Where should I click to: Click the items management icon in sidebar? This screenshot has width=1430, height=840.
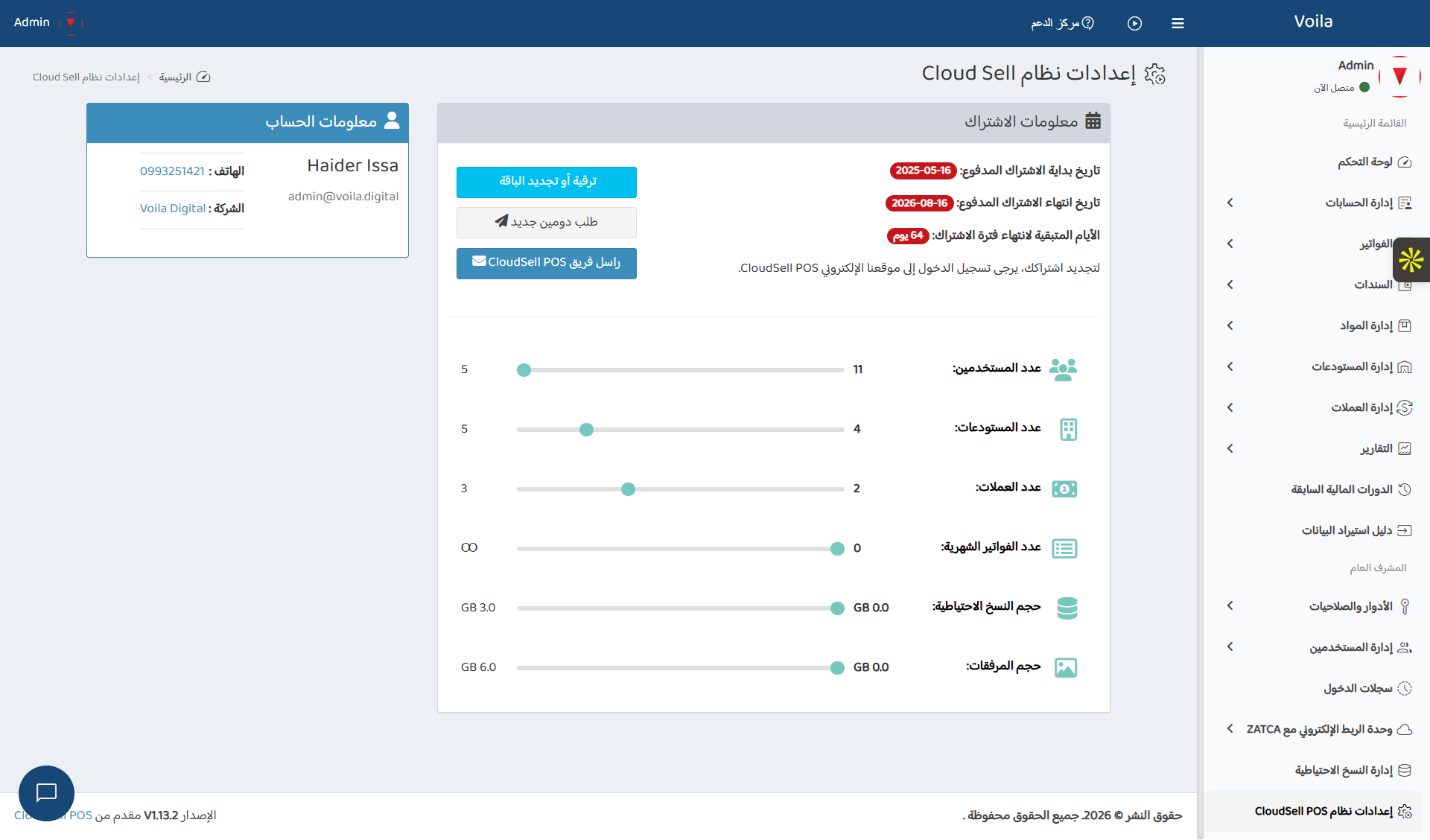coord(1405,326)
